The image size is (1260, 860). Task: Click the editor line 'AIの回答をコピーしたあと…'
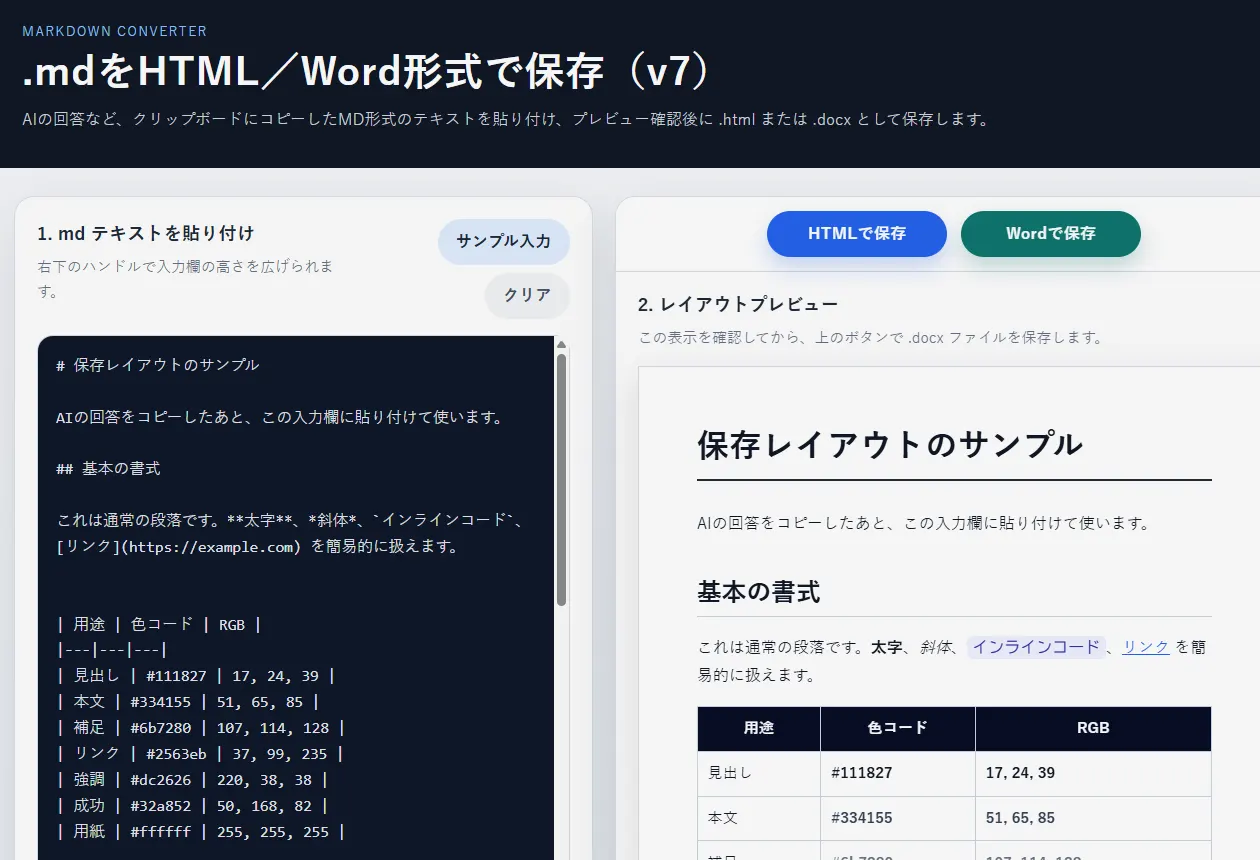(x=279, y=417)
